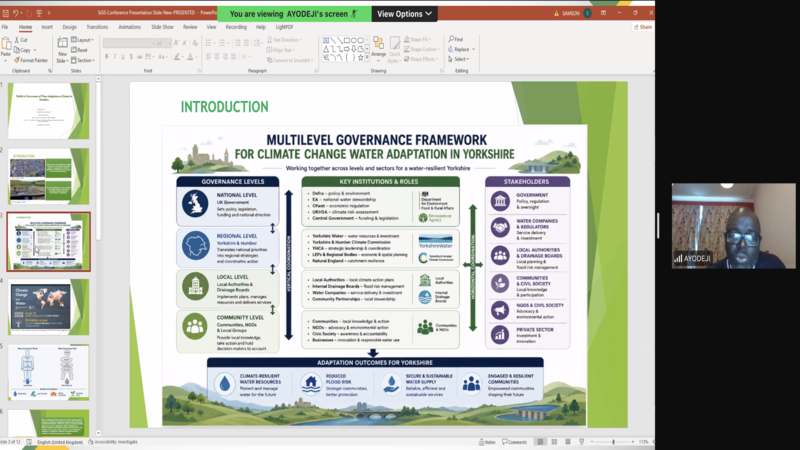Paste from the clipboard

6,47
